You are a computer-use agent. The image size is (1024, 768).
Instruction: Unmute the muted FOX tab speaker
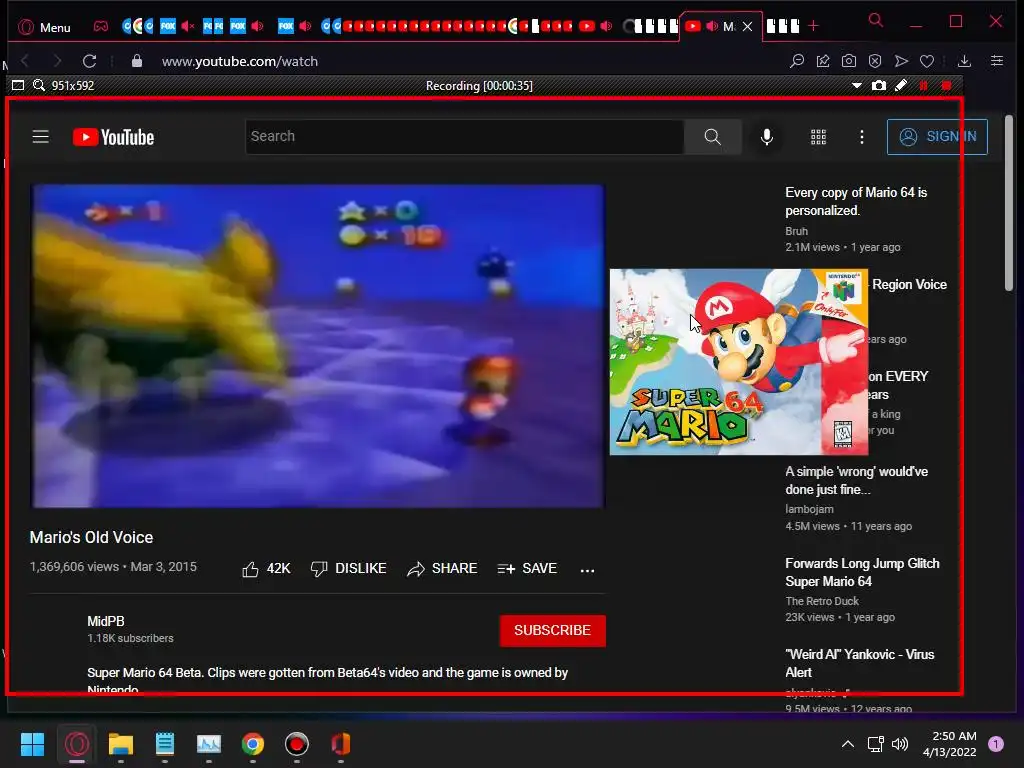pos(187,26)
